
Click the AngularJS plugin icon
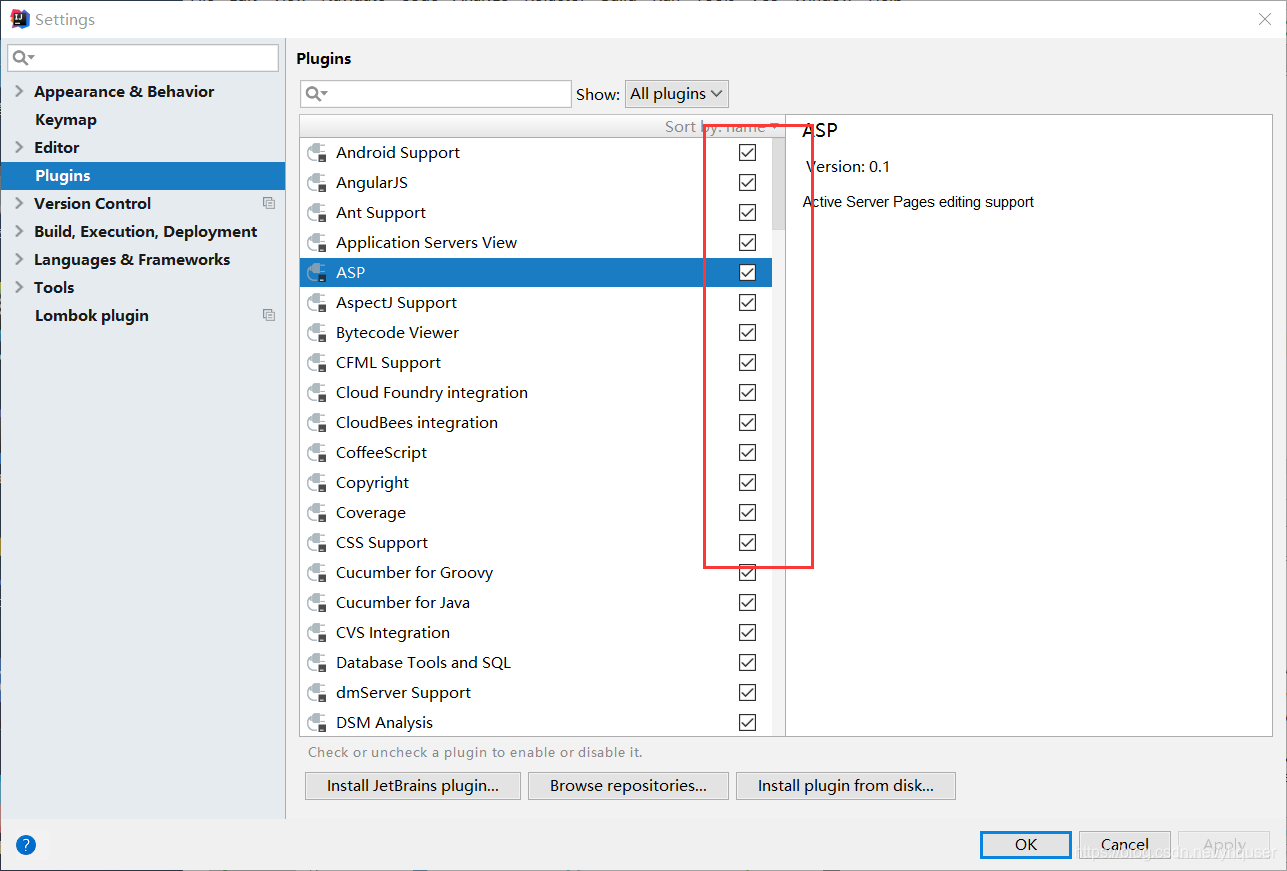tap(318, 183)
